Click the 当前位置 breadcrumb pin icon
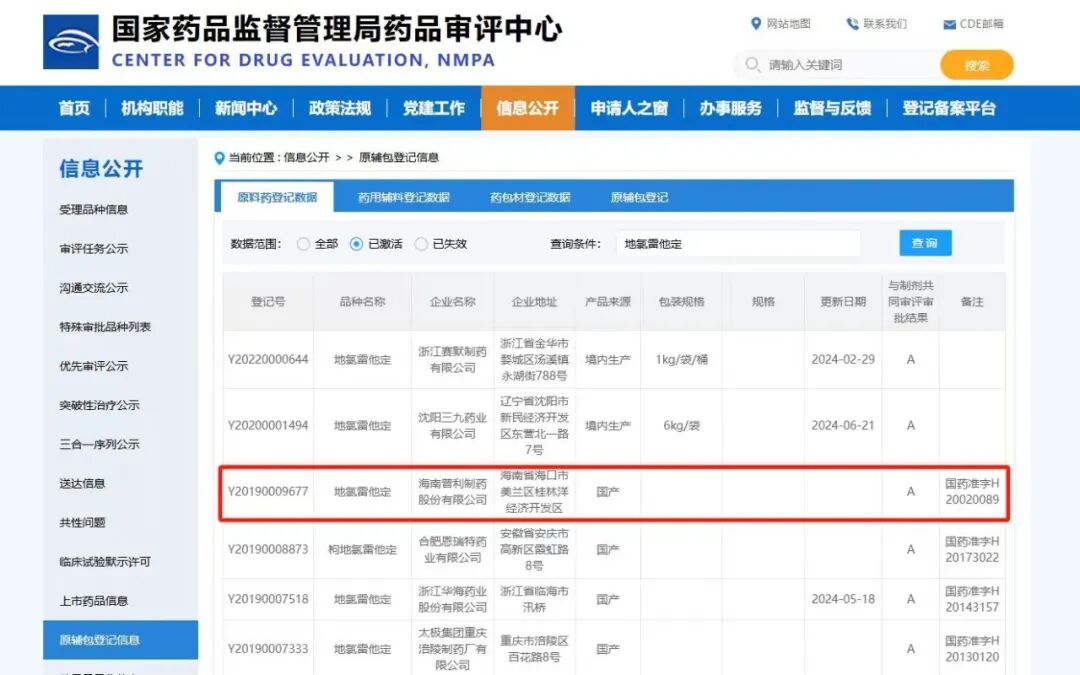Screen dimensions: 1080x675 click(x=220, y=158)
